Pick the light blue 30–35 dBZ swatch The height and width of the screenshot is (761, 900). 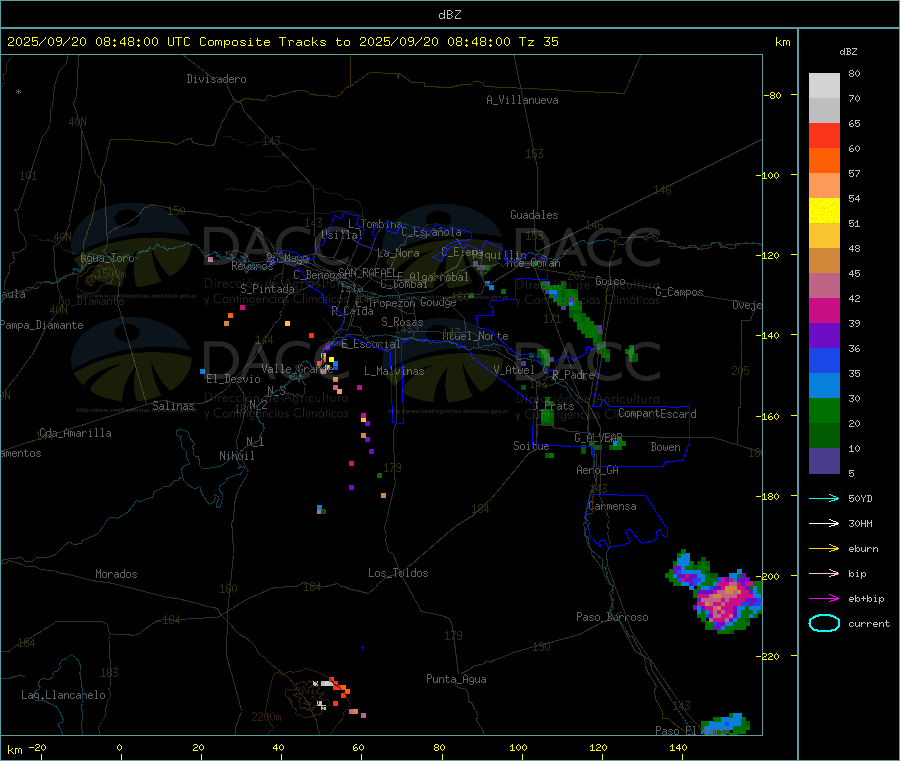tap(824, 386)
